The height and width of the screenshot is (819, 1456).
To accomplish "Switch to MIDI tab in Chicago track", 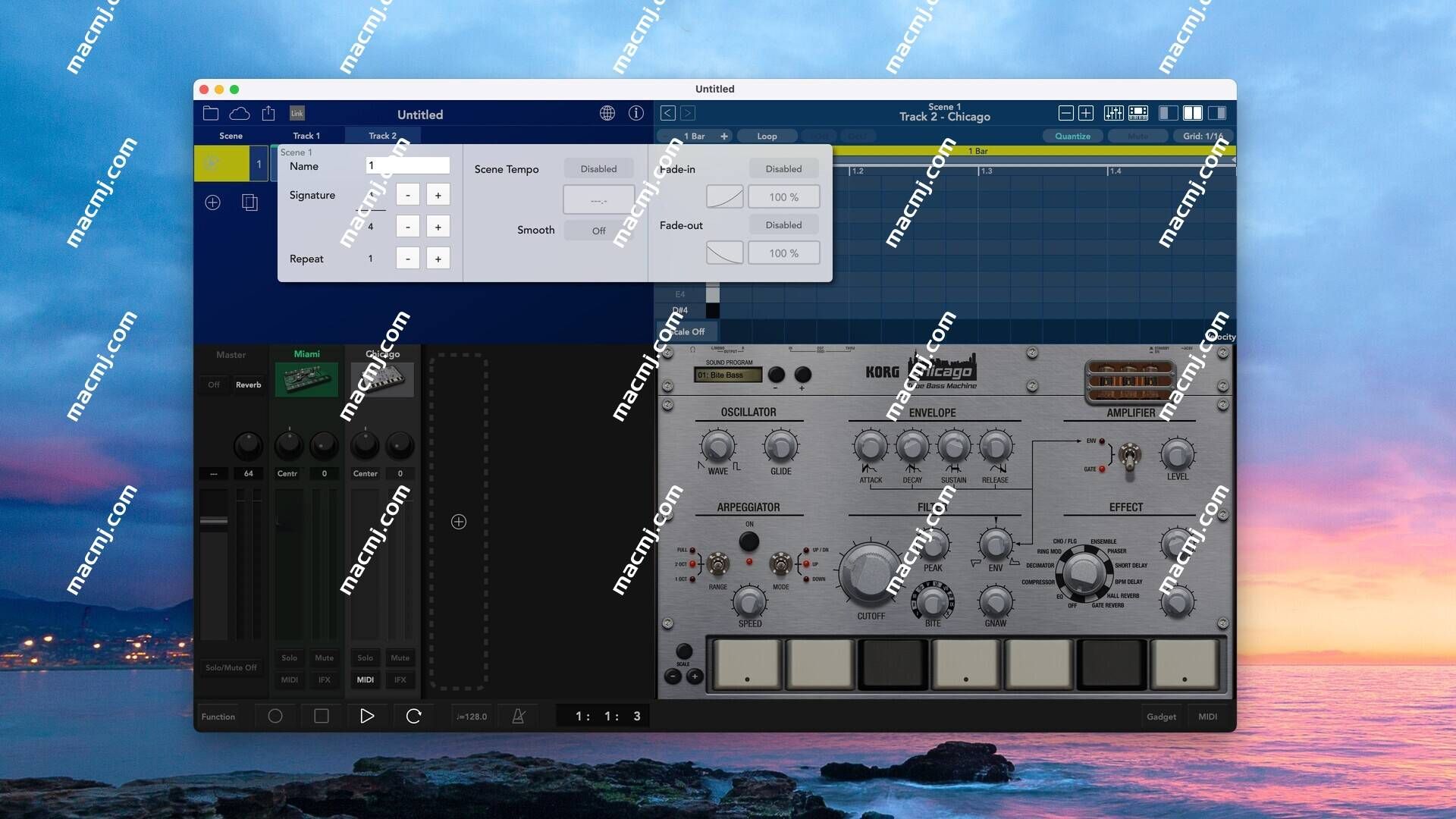I will [x=365, y=680].
